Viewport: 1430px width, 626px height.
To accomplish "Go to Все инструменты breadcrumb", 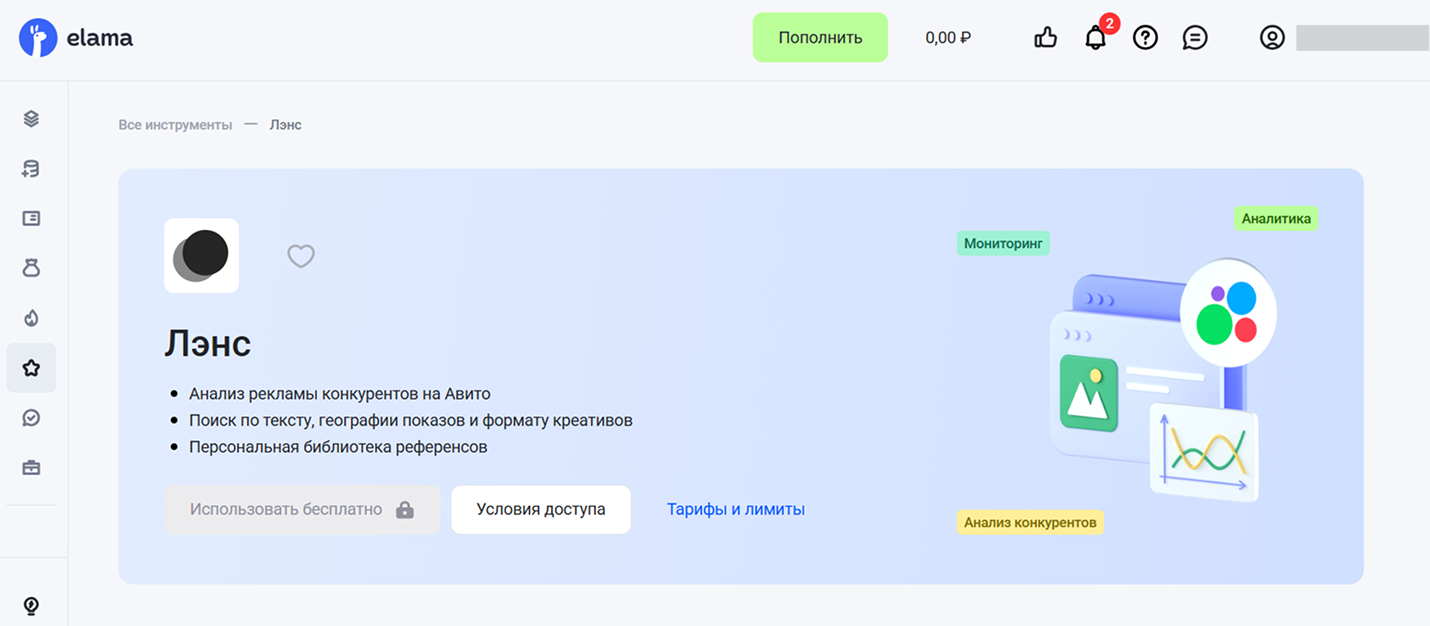I will point(175,125).
